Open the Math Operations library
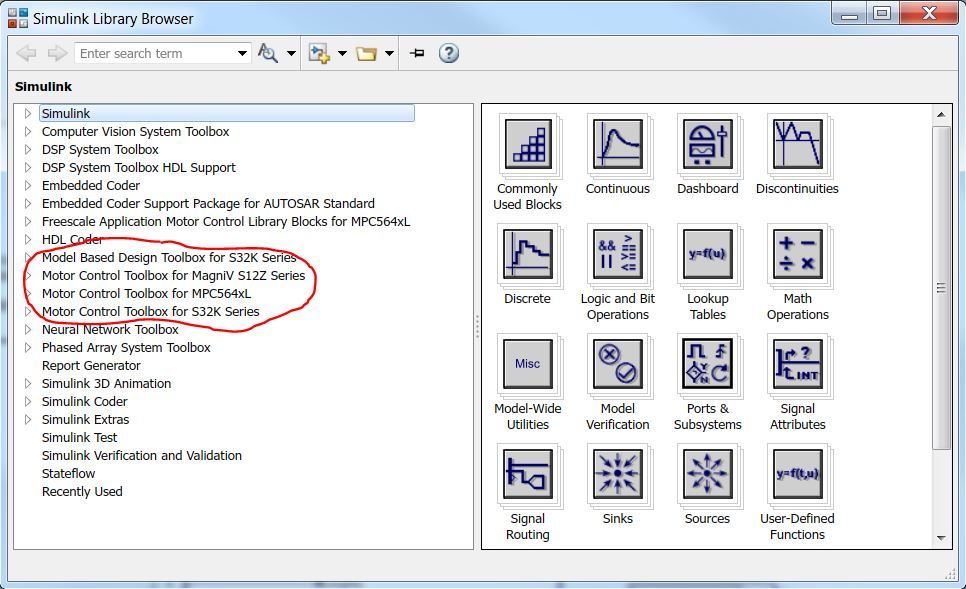This screenshot has width=966, height=589. (797, 254)
